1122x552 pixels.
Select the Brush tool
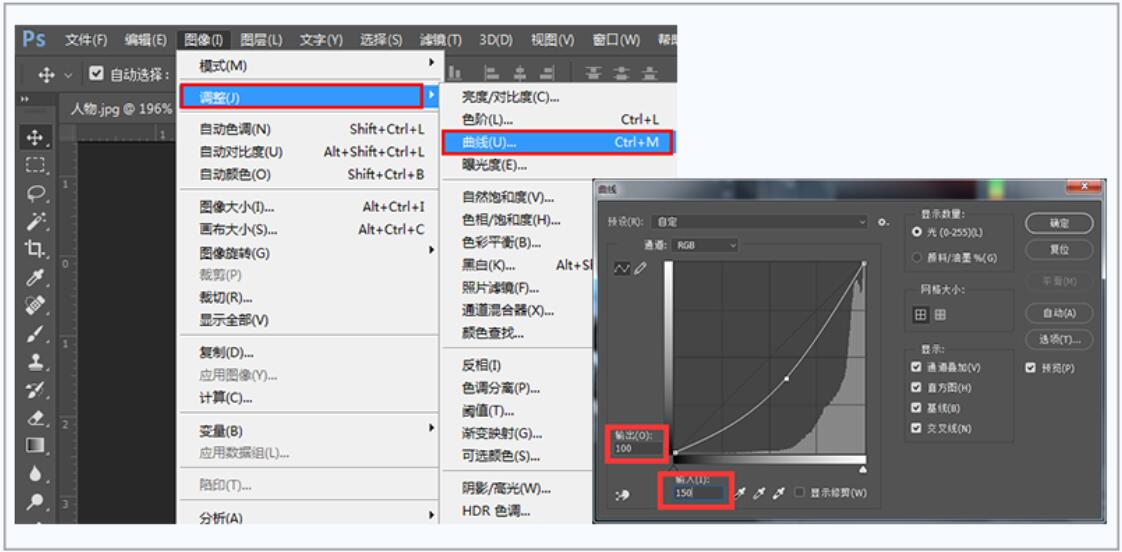click(x=35, y=334)
